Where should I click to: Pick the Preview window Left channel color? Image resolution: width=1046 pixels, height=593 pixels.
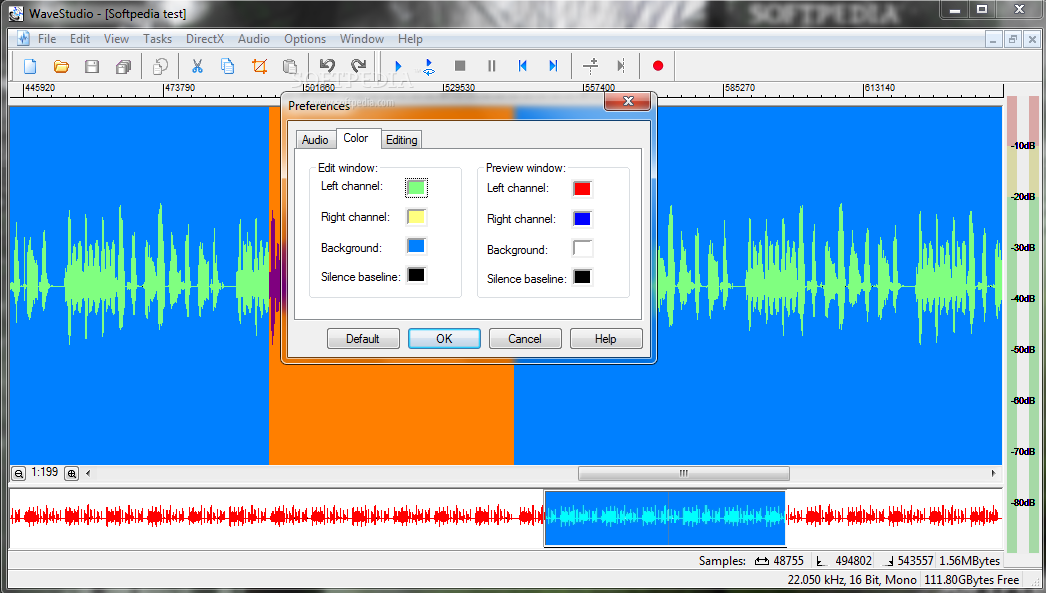(582, 189)
